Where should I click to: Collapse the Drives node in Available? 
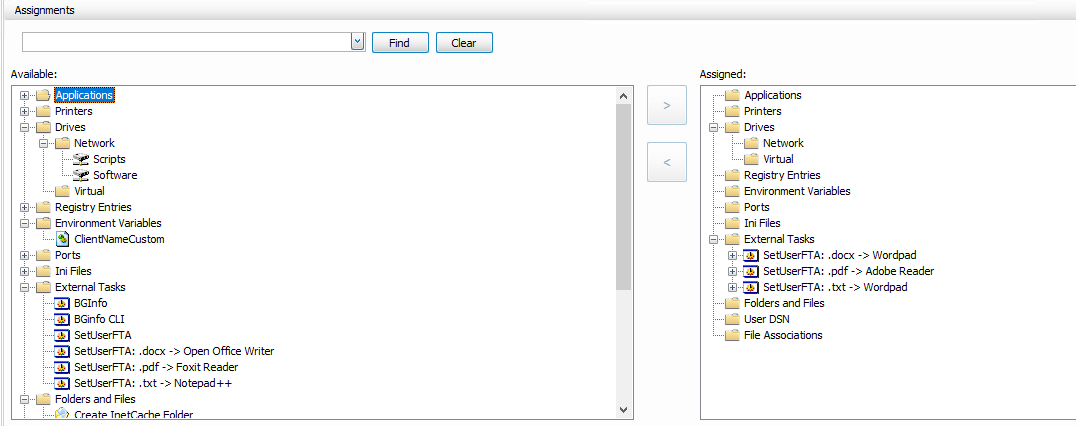25,128
